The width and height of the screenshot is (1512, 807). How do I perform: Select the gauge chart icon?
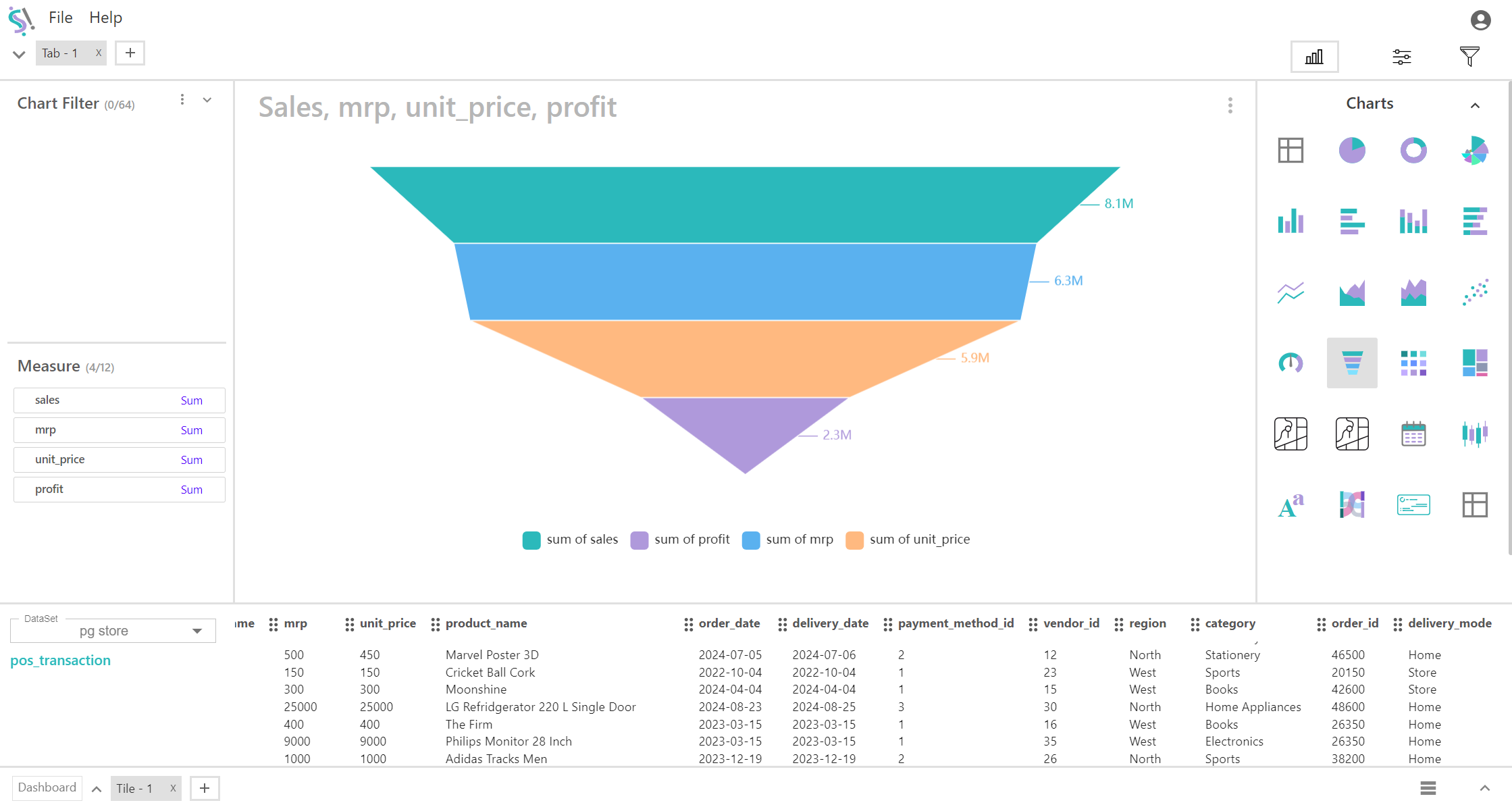point(1291,363)
